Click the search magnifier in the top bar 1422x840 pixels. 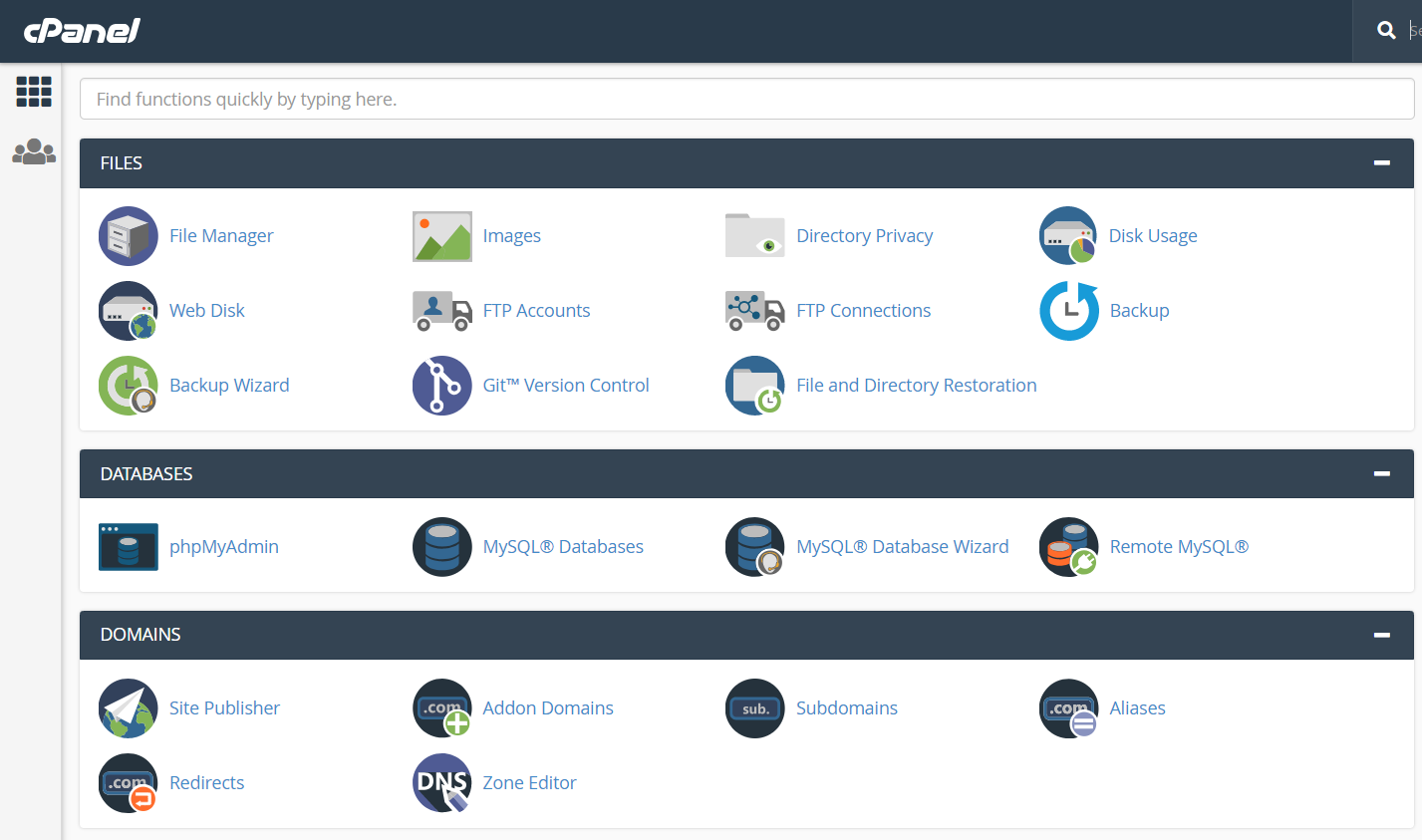click(1386, 29)
